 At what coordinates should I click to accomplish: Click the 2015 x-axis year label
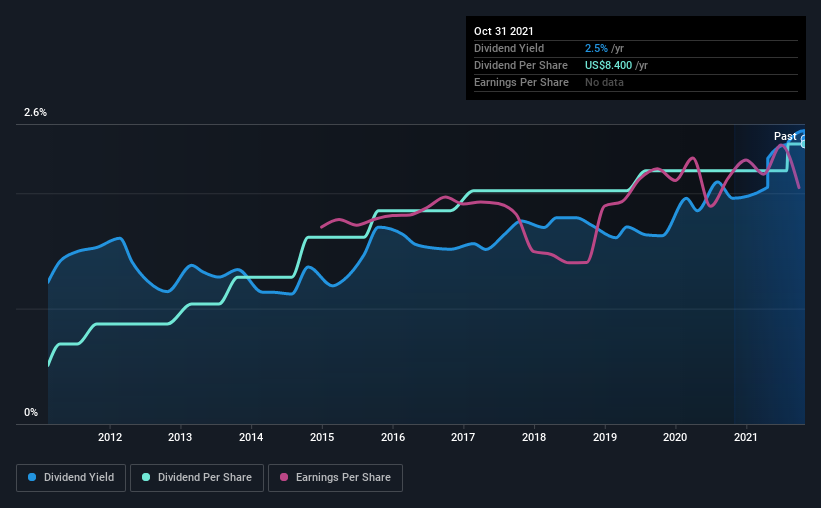coord(322,437)
